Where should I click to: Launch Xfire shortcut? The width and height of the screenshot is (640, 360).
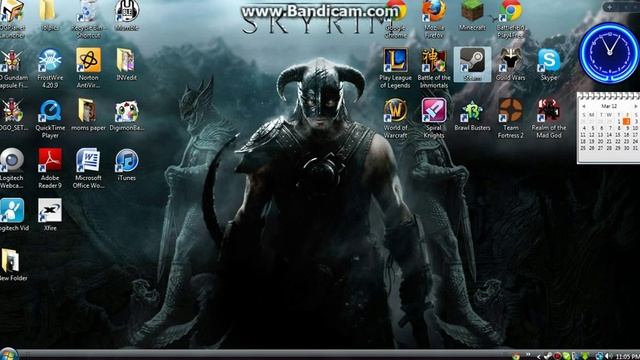coord(50,215)
